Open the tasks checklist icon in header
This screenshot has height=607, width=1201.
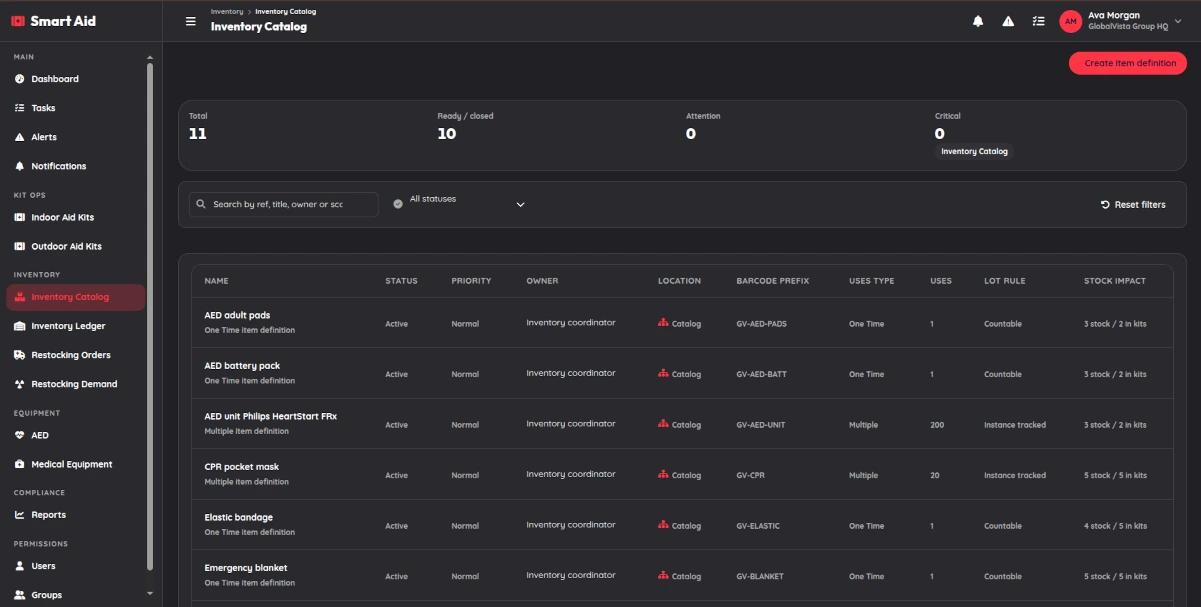(1038, 21)
